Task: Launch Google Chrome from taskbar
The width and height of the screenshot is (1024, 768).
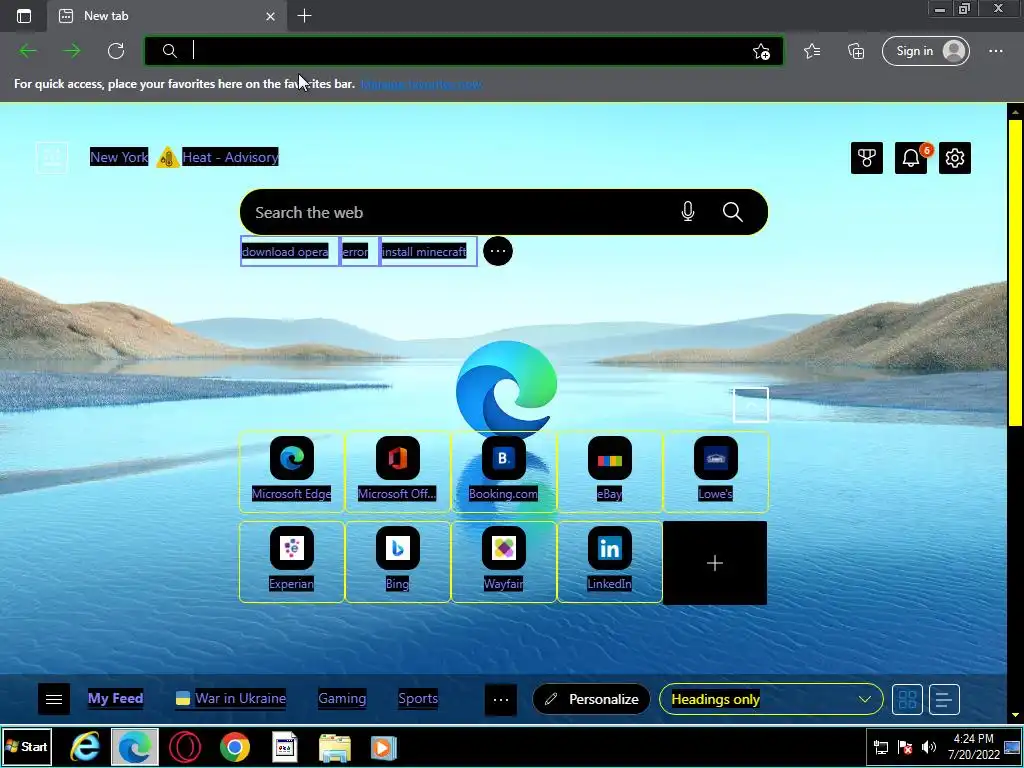Action: 235,747
